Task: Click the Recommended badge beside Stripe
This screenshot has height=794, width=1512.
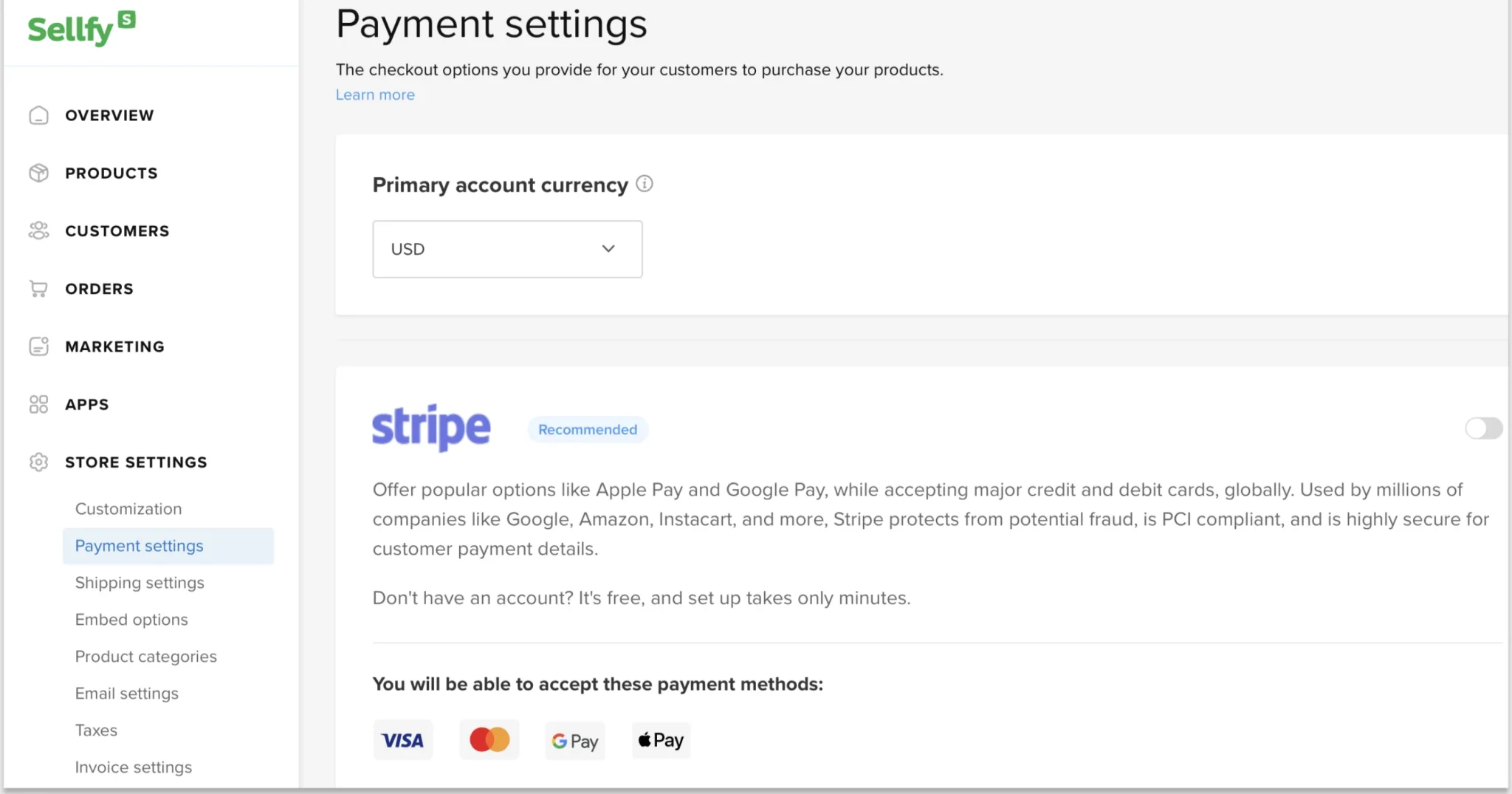Action: (x=588, y=430)
